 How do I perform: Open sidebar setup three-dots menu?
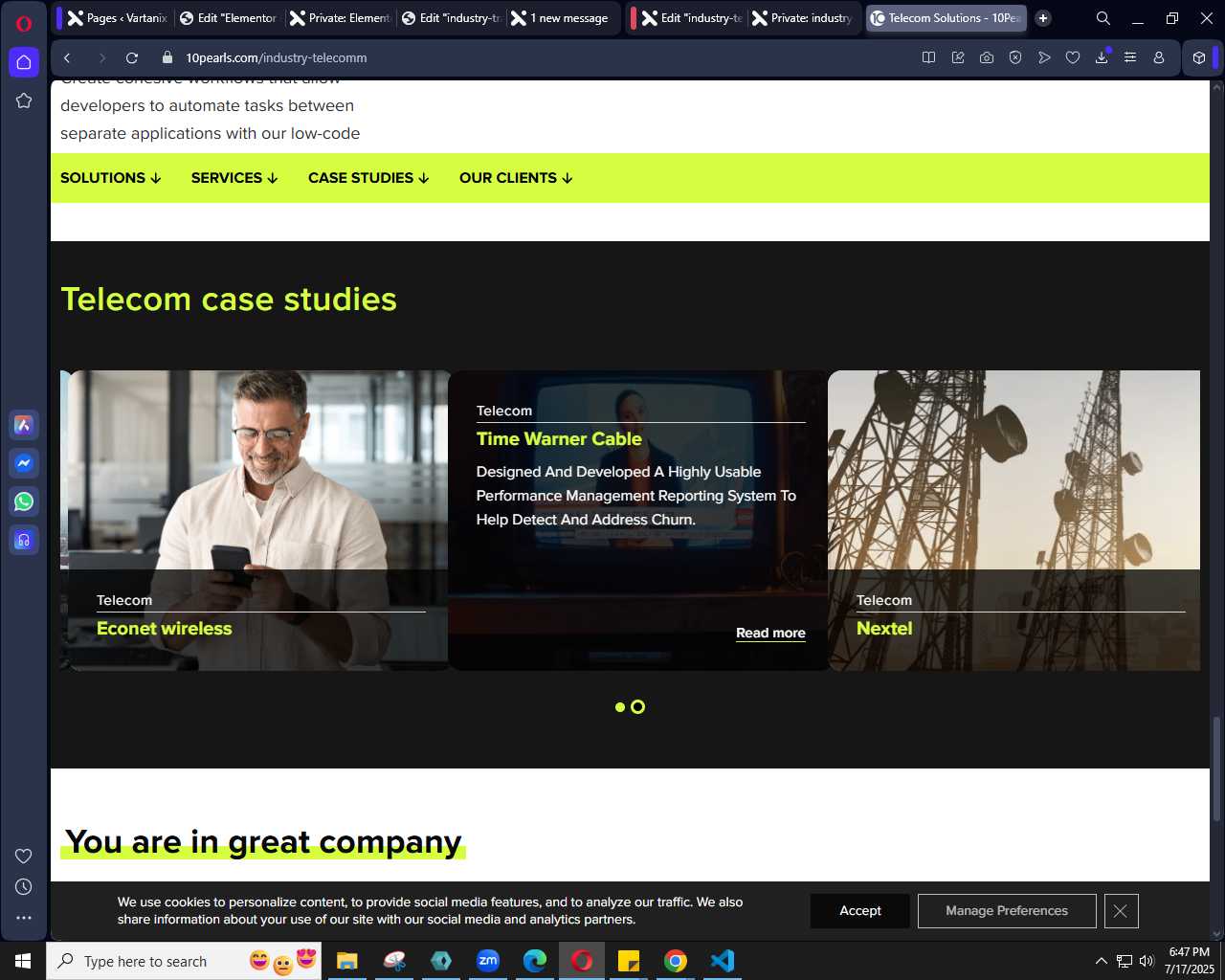click(24, 918)
